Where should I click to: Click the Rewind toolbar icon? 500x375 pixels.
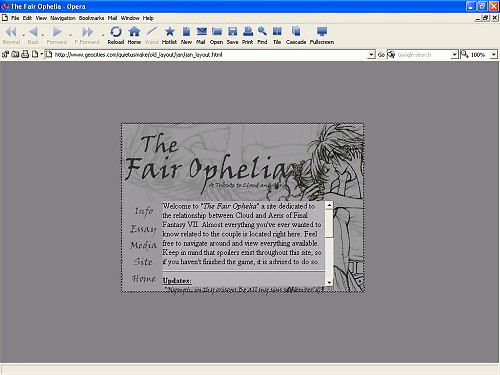11,32
